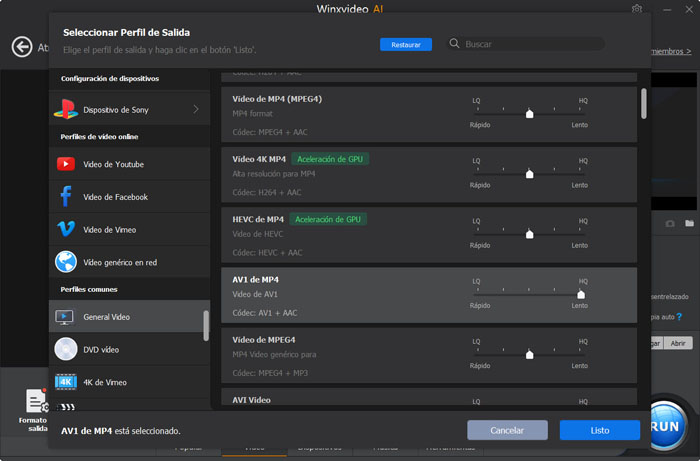Viewport: 700px width, 461px height.
Task: Click the globe icon for generic web video
Action: point(66,262)
